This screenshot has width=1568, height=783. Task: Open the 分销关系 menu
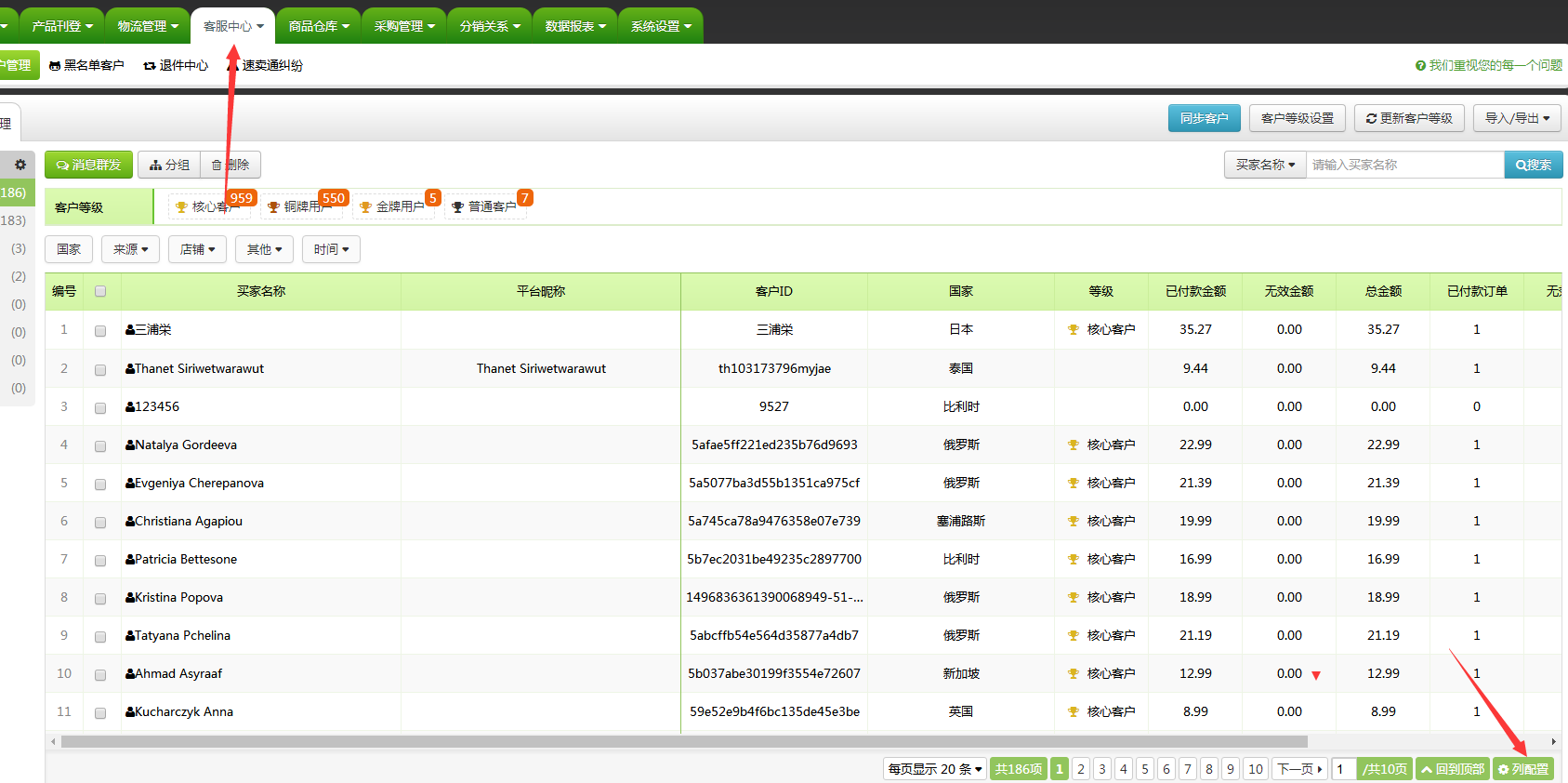[490, 26]
